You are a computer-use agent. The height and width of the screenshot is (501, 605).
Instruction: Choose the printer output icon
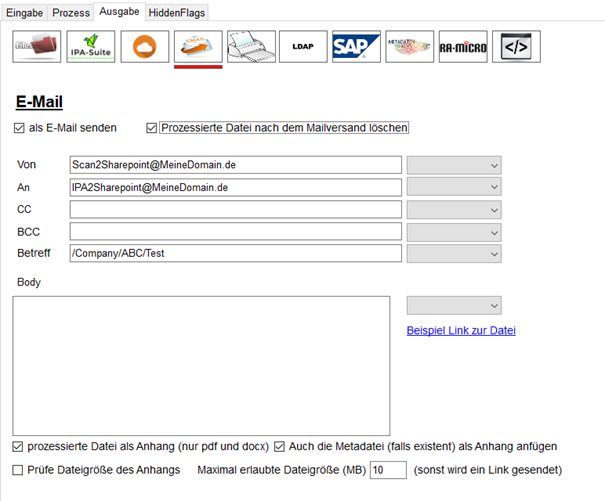point(251,47)
